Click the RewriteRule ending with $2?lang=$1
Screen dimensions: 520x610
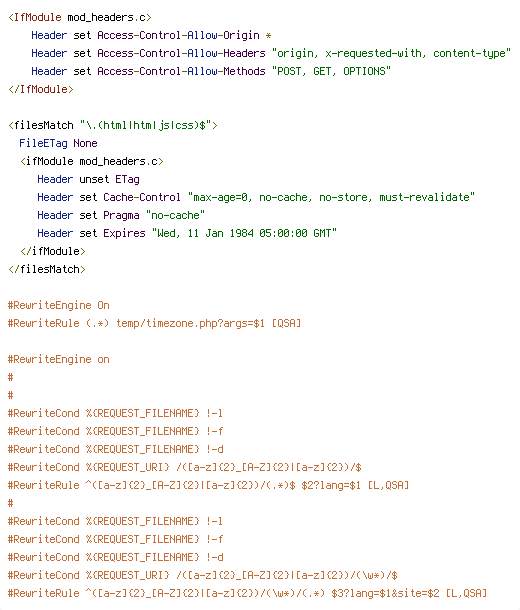click(x=208, y=485)
